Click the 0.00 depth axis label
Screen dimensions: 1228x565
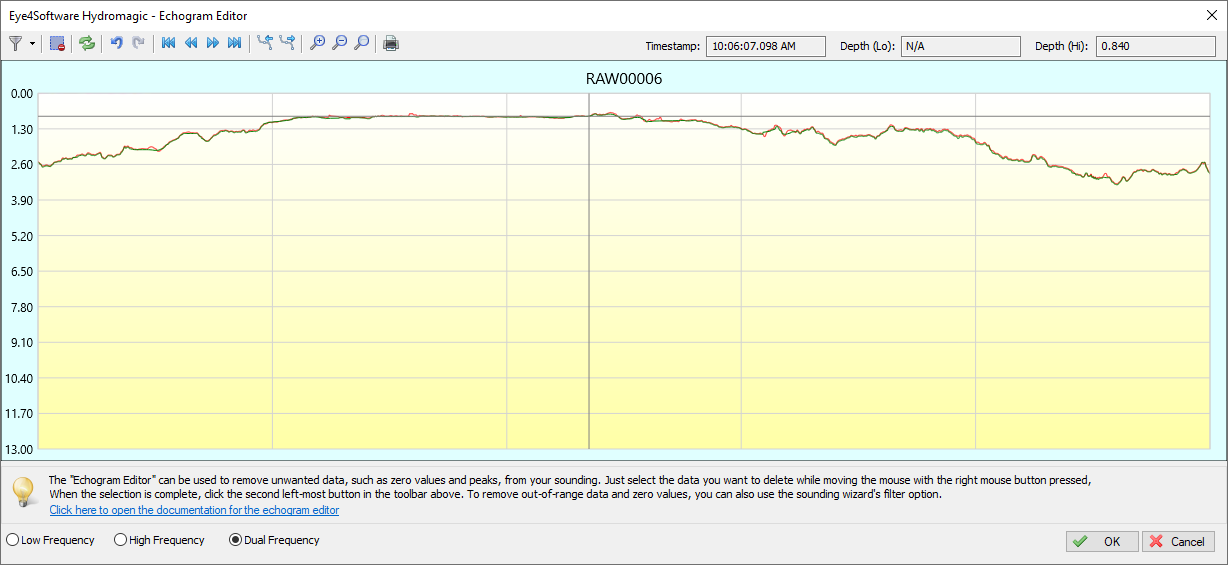20,93
